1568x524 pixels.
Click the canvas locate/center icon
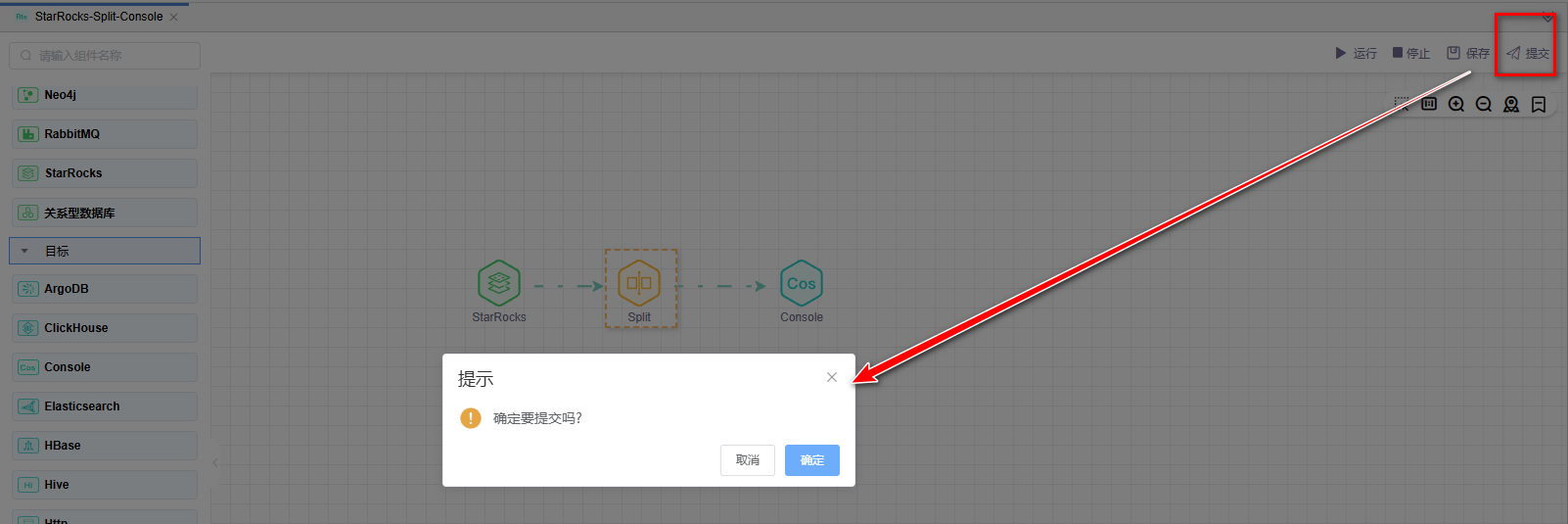click(1511, 105)
